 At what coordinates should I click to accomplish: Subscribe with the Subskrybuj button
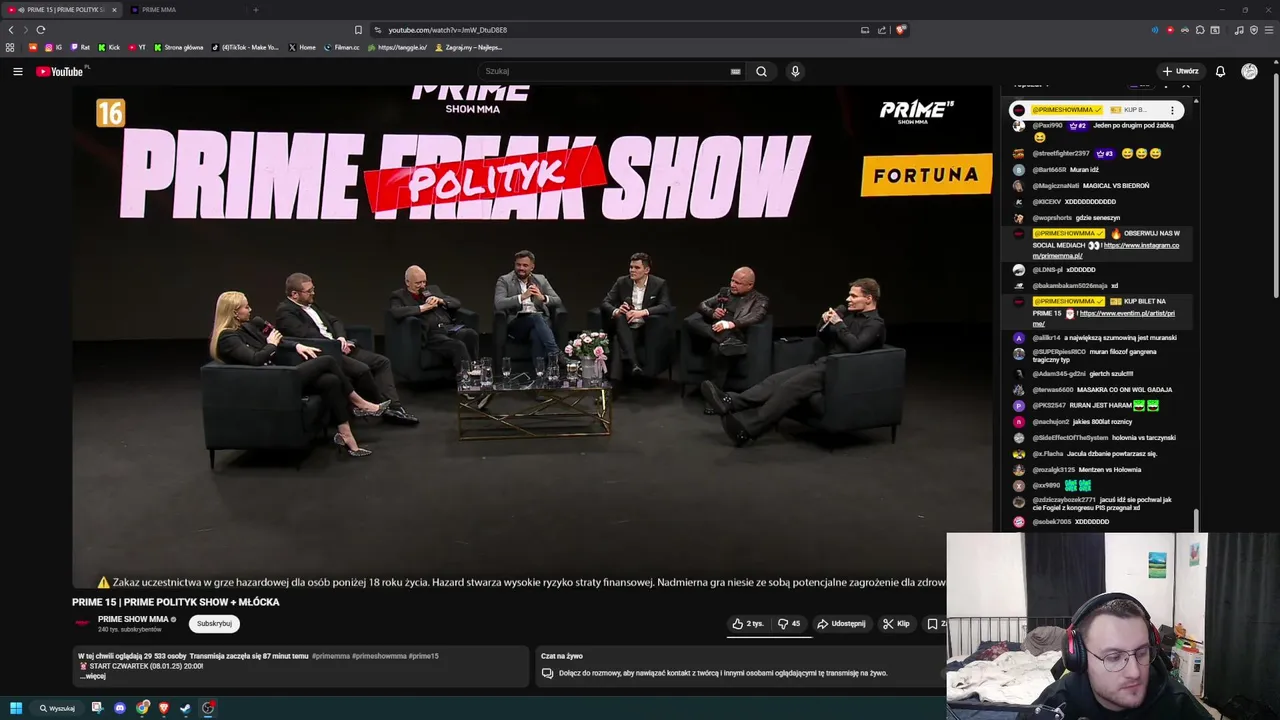click(x=214, y=623)
